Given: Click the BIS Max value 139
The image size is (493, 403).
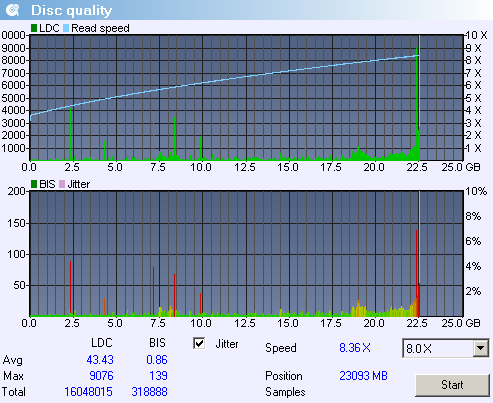Looking at the screenshot, I should [158, 376].
